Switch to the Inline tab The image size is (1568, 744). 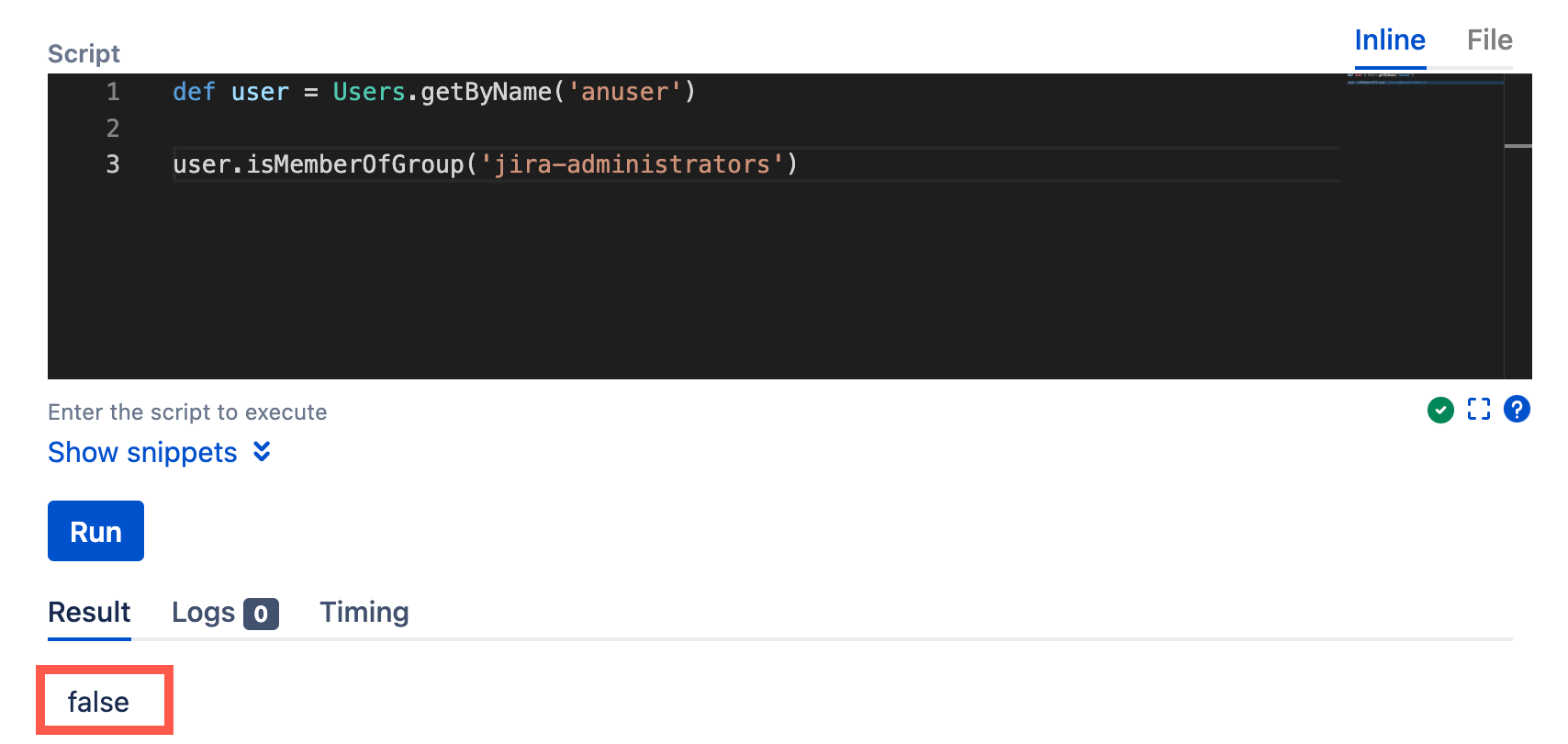pyautogui.click(x=1390, y=40)
